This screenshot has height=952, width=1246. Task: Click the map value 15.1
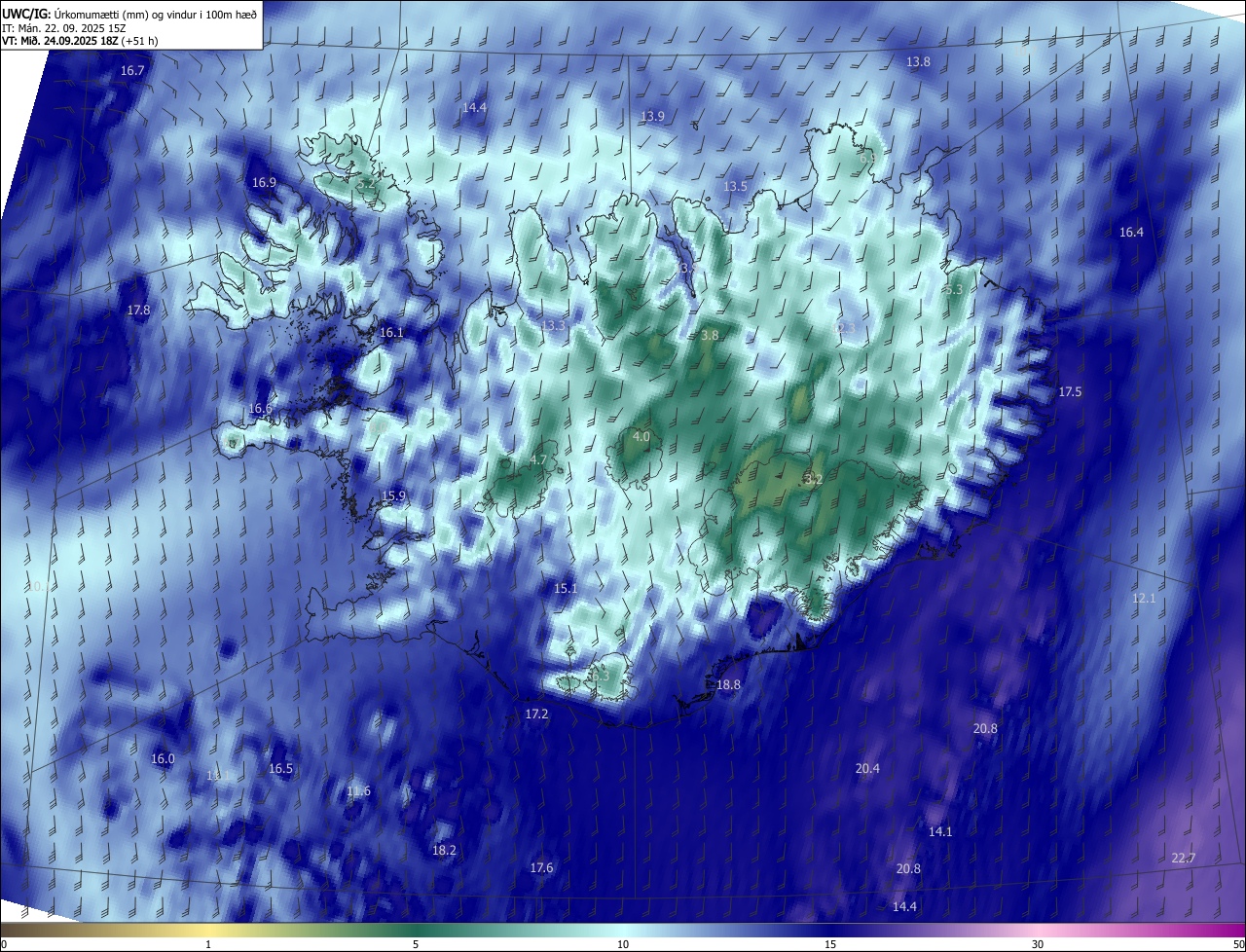(x=566, y=588)
